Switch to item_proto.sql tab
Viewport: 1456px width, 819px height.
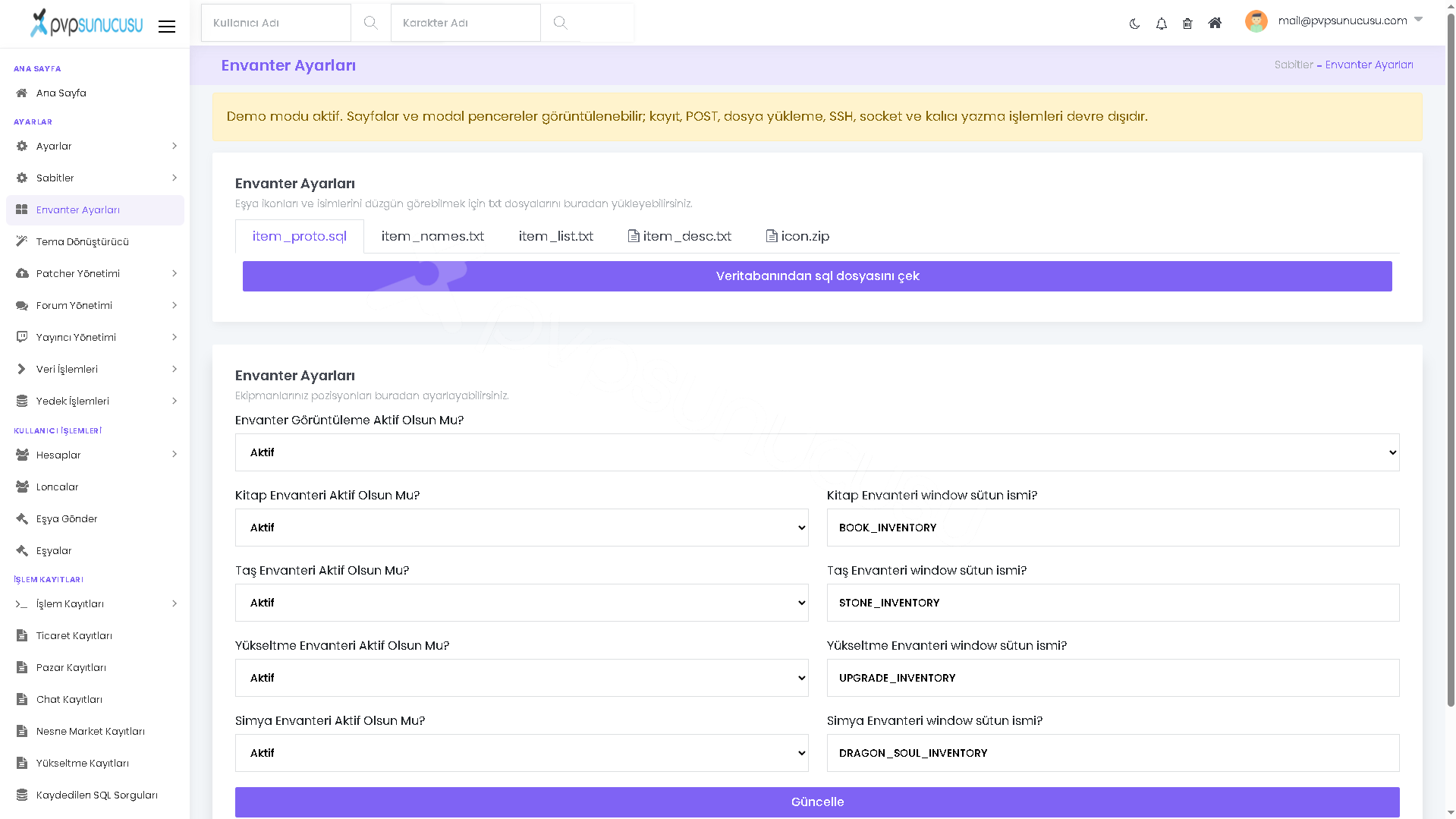[x=300, y=237]
